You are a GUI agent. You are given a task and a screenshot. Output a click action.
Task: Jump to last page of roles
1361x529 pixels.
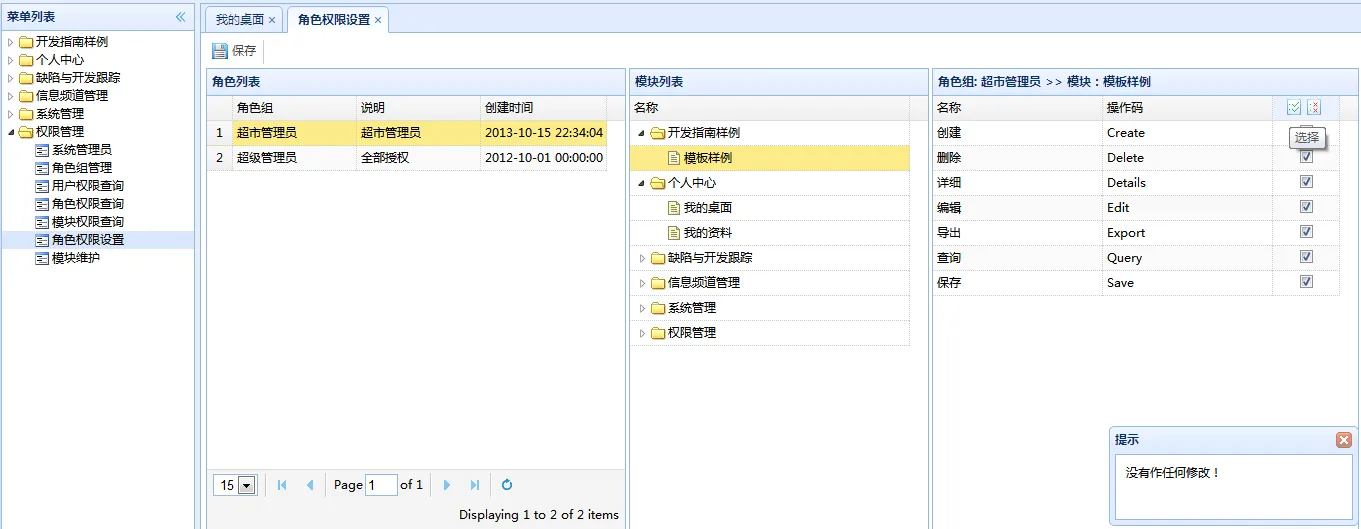tap(475, 485)
